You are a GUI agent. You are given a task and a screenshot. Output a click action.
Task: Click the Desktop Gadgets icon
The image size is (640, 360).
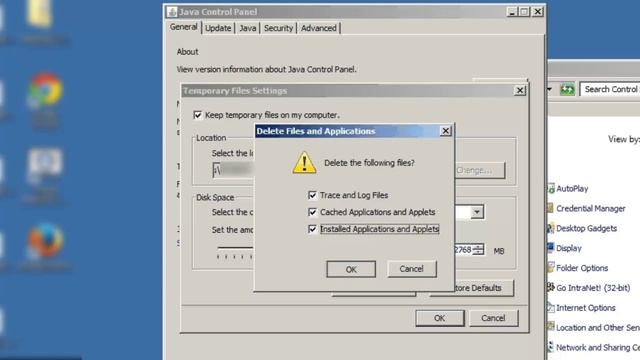[x=551, y=228]
